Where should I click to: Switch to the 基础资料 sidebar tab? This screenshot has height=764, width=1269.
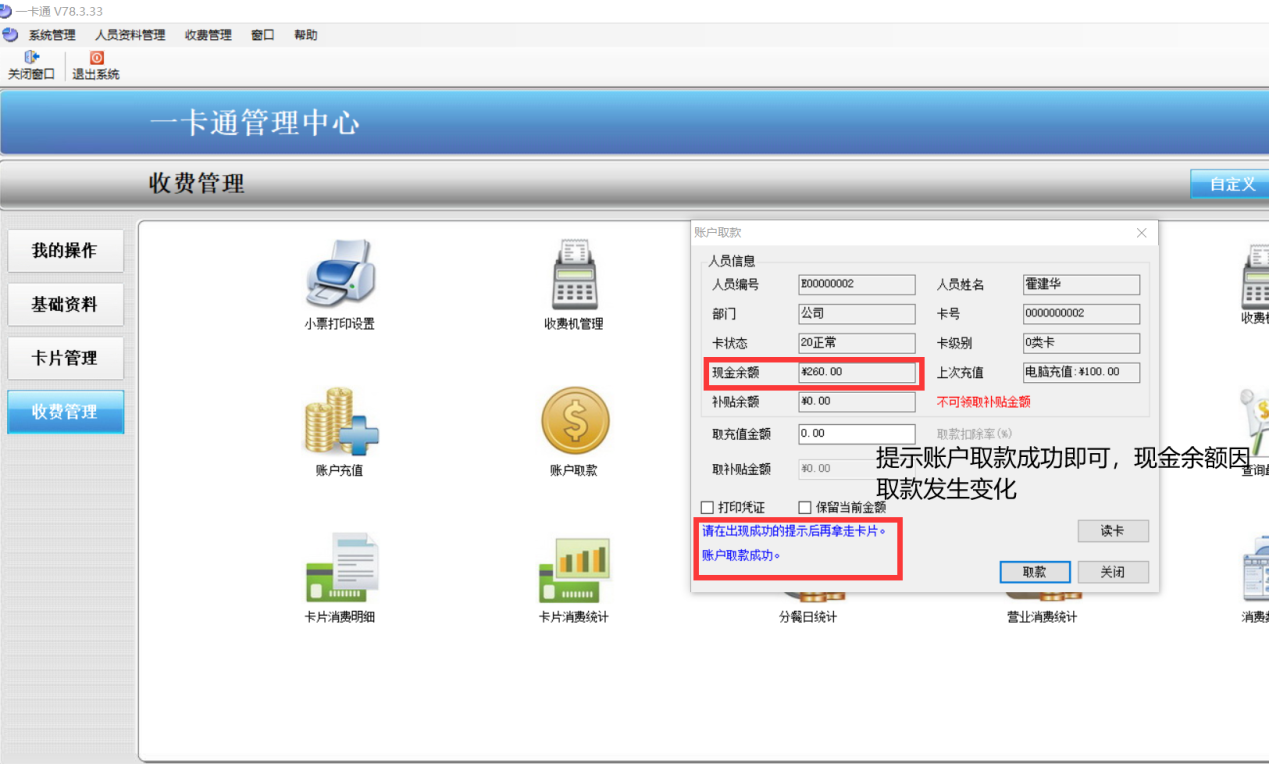pos(65,305)
